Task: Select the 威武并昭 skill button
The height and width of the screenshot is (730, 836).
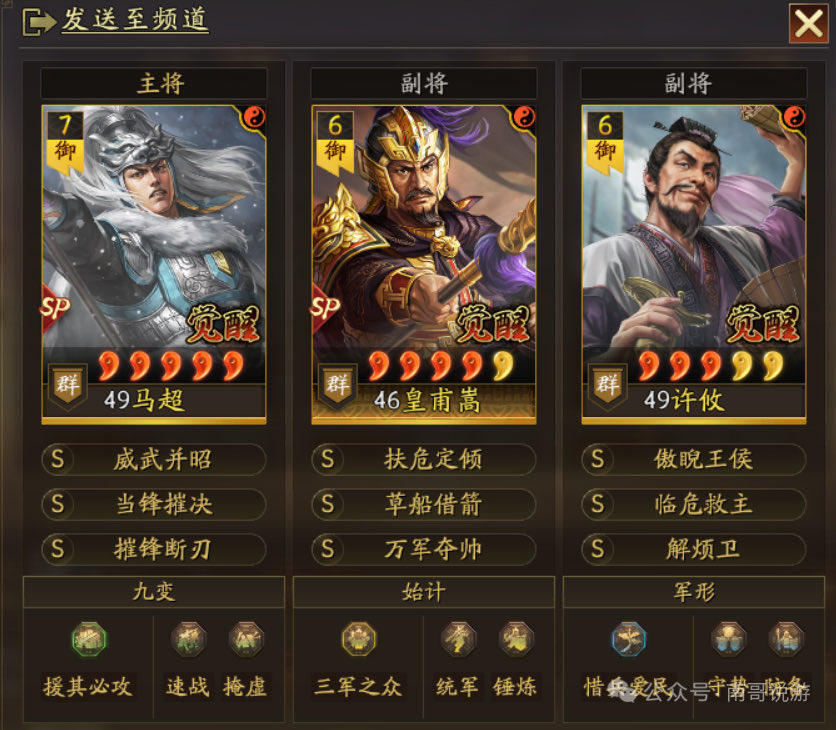Action: [x=154, y=459]
